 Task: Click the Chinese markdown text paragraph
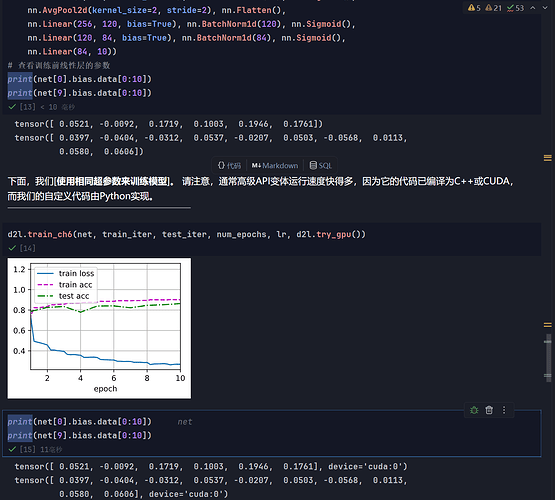point(261,189)
